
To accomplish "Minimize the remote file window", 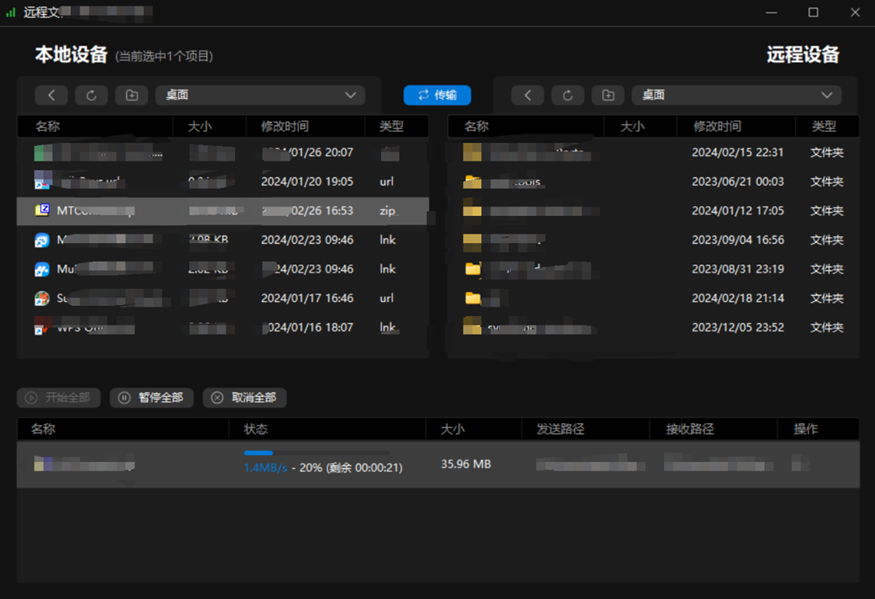I will 771,12.
